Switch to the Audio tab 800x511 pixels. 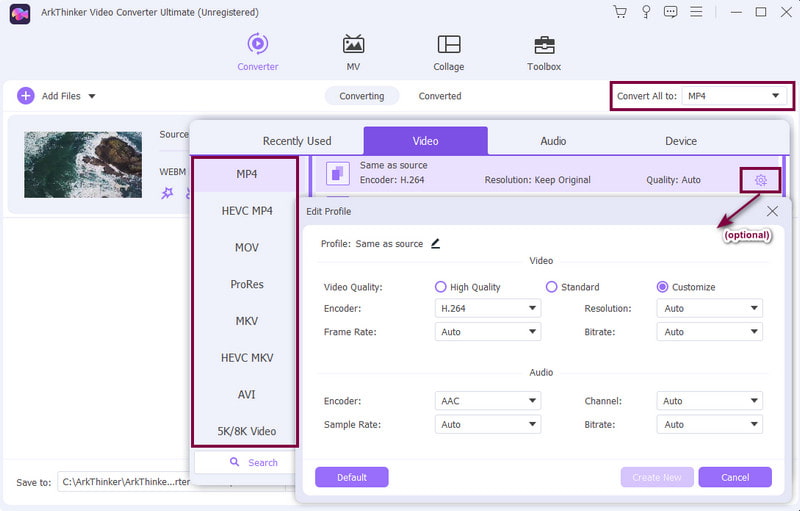coord(553,141)
